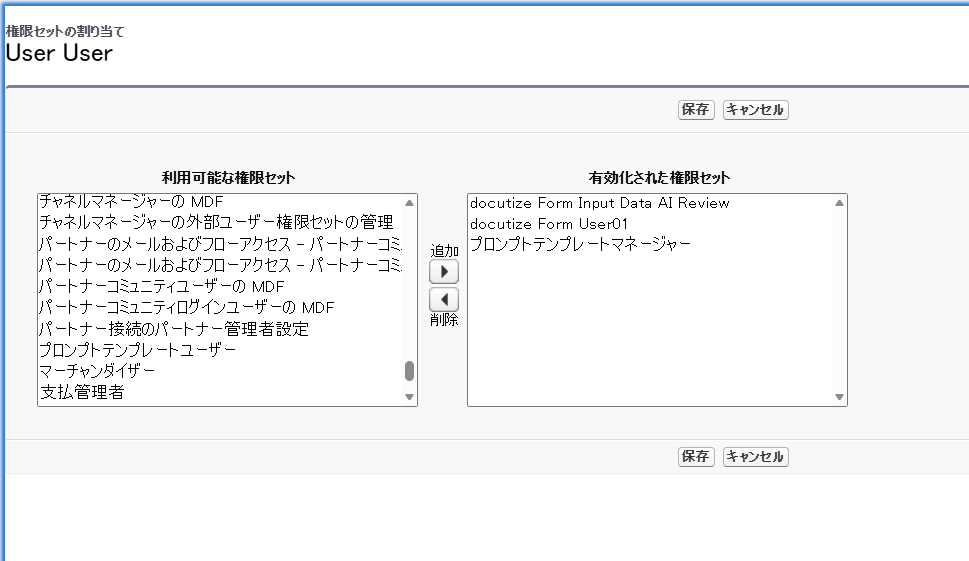969x561 pixels.
Task: Select docutize Form Input Data AI Review
Action: click(x=651, y=203)
